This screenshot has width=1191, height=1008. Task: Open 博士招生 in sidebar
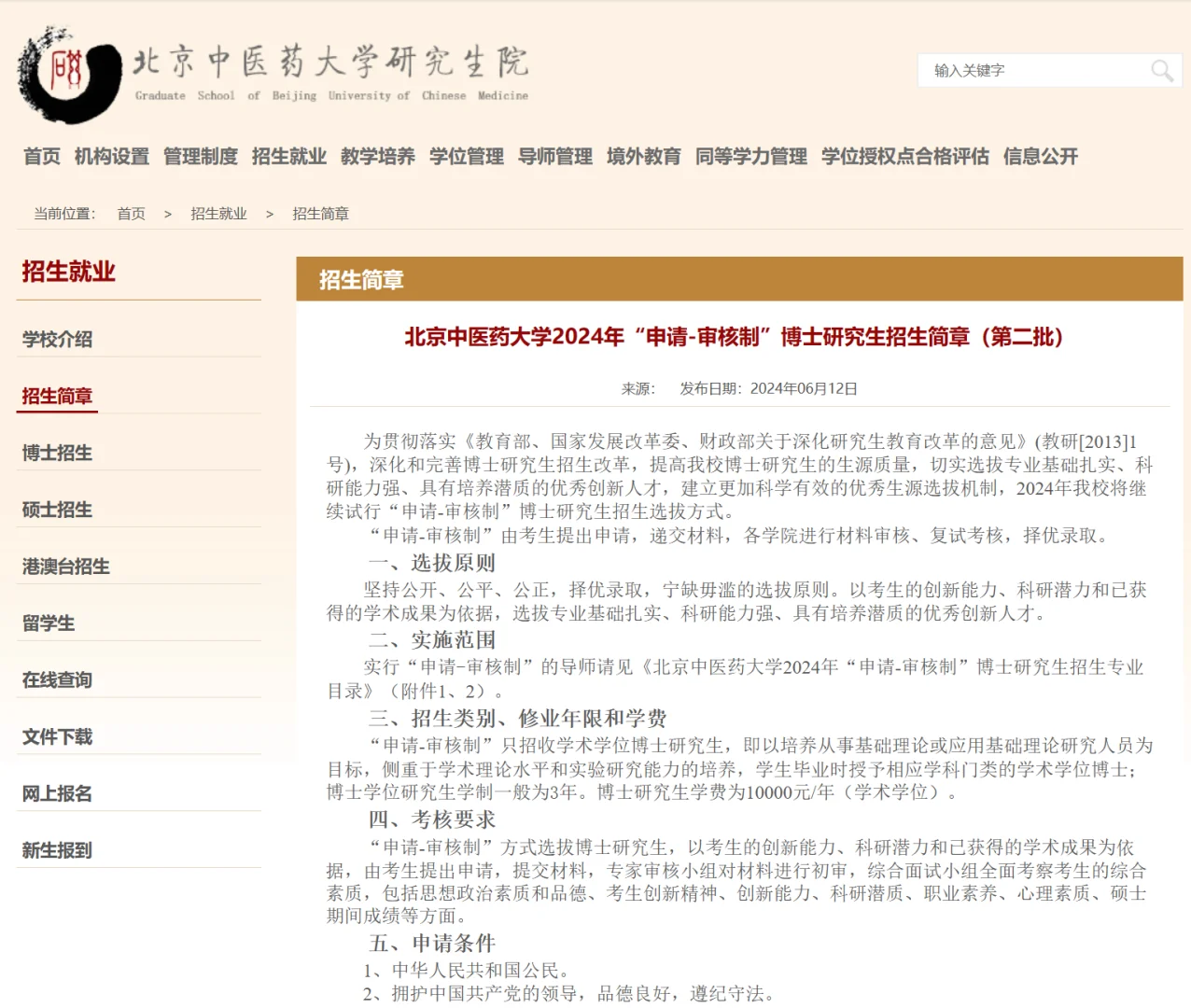(57, 454)
